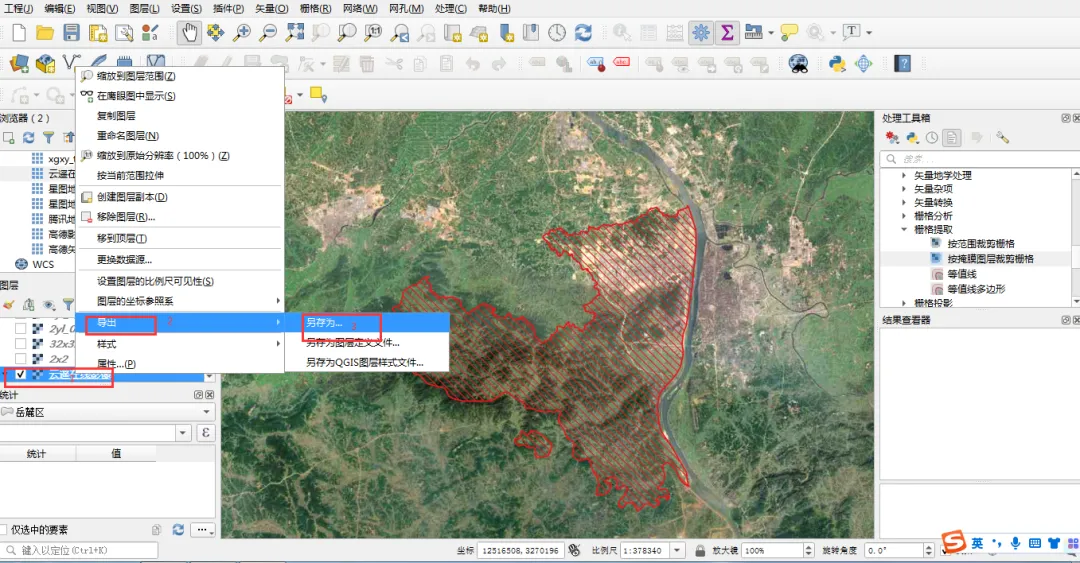Select 另存为QGIS图层样式文件... submenu entry

(x=366, y=362)
